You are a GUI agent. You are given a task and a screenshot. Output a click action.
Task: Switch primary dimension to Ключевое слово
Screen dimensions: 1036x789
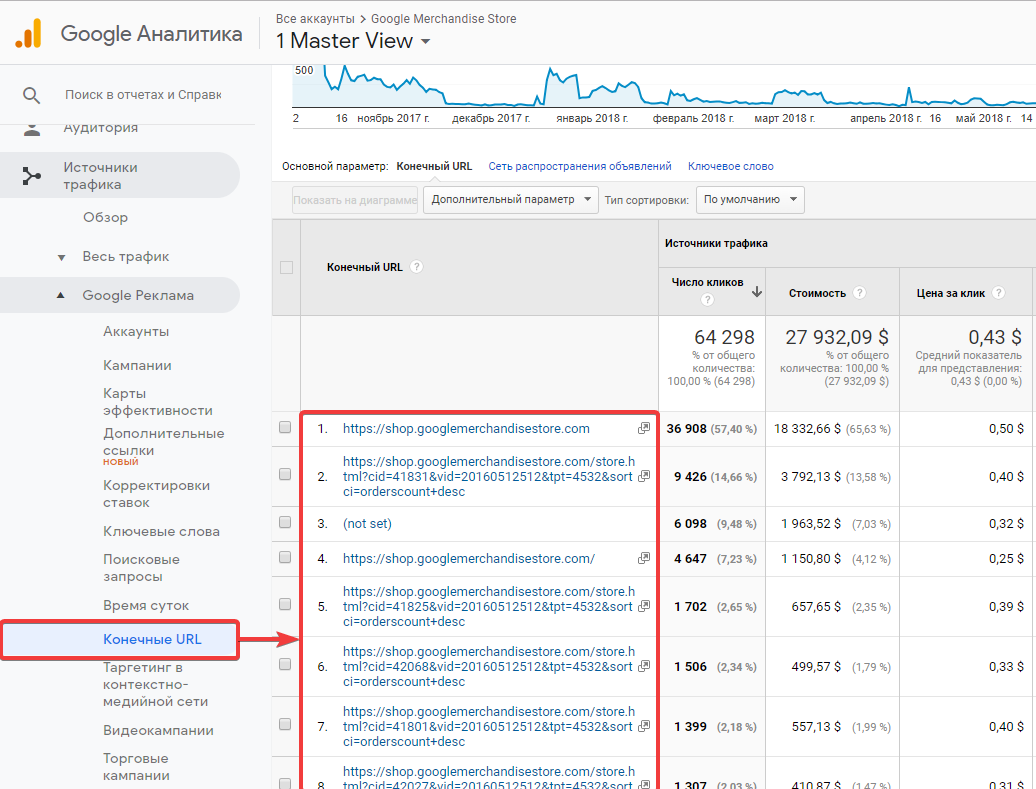(x=730, y=167)
